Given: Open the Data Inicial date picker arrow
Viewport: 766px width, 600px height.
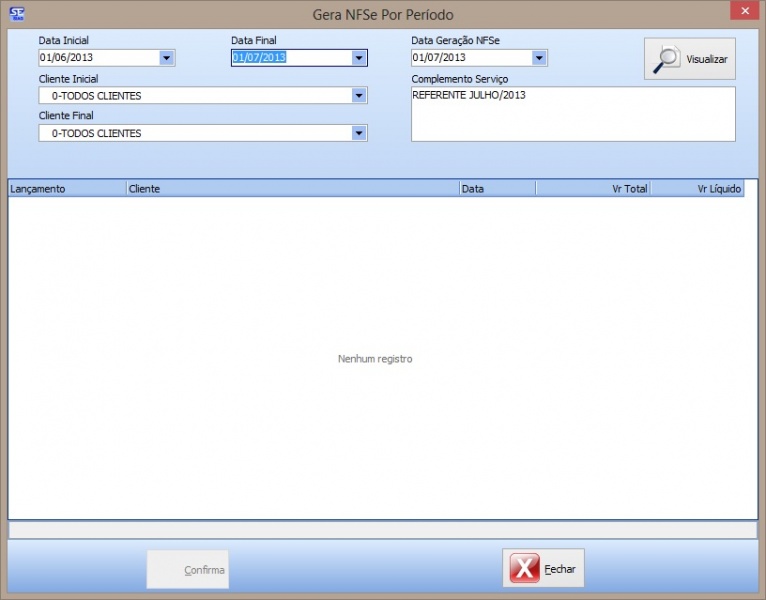Looking at the screenshot, I should [167, 58].
